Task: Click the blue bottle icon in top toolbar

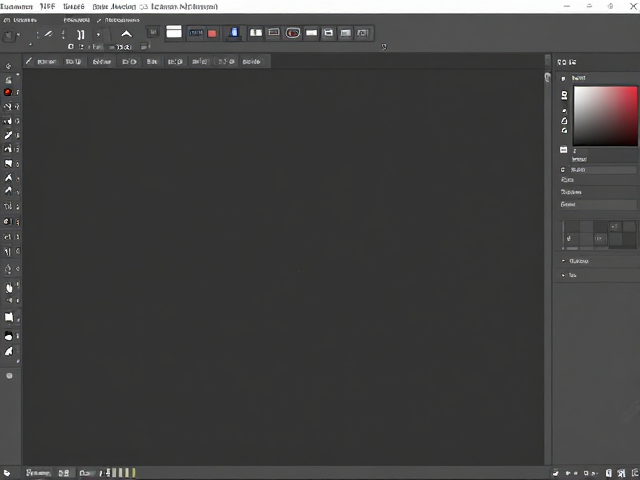Action: click(x=234, y=33)
